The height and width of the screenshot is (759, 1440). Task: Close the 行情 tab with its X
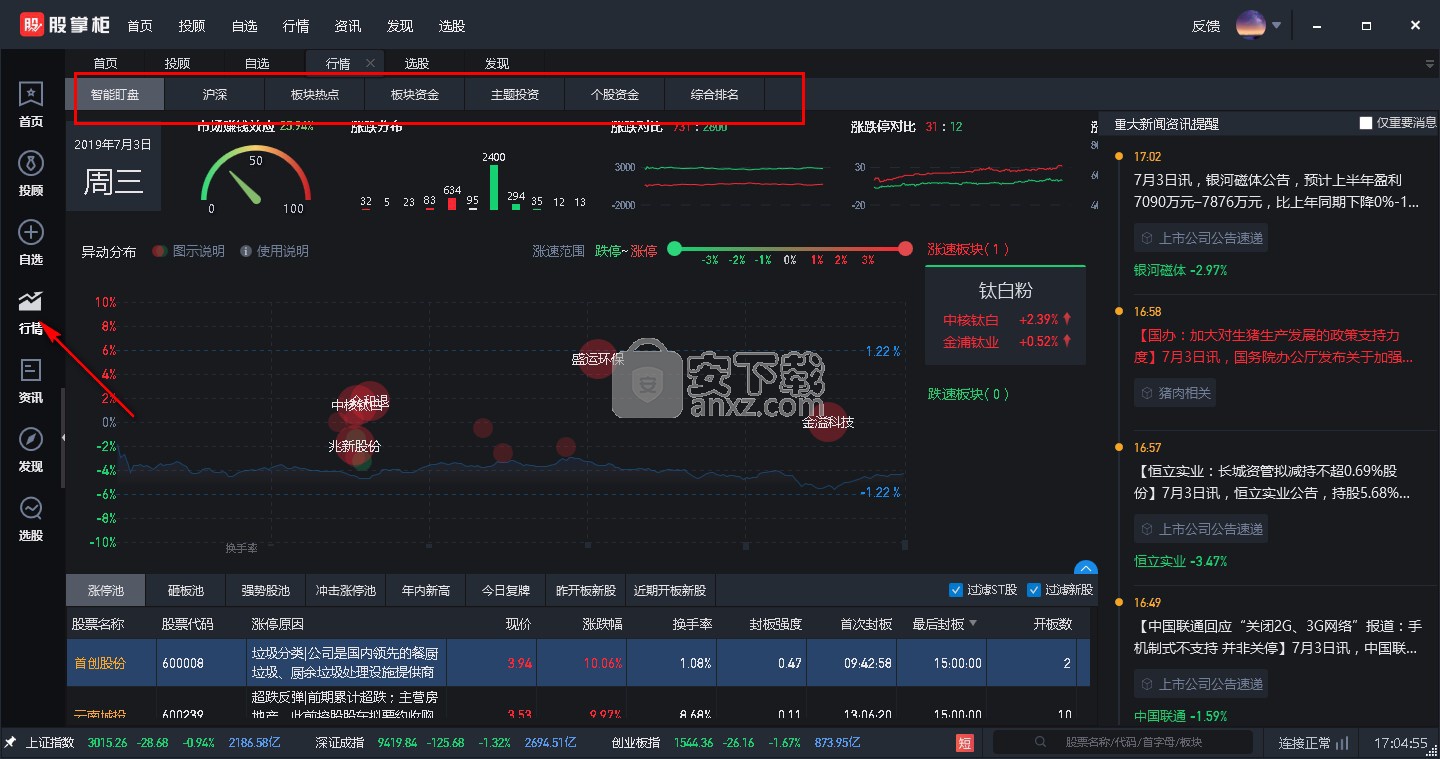[x=370, y=63]
